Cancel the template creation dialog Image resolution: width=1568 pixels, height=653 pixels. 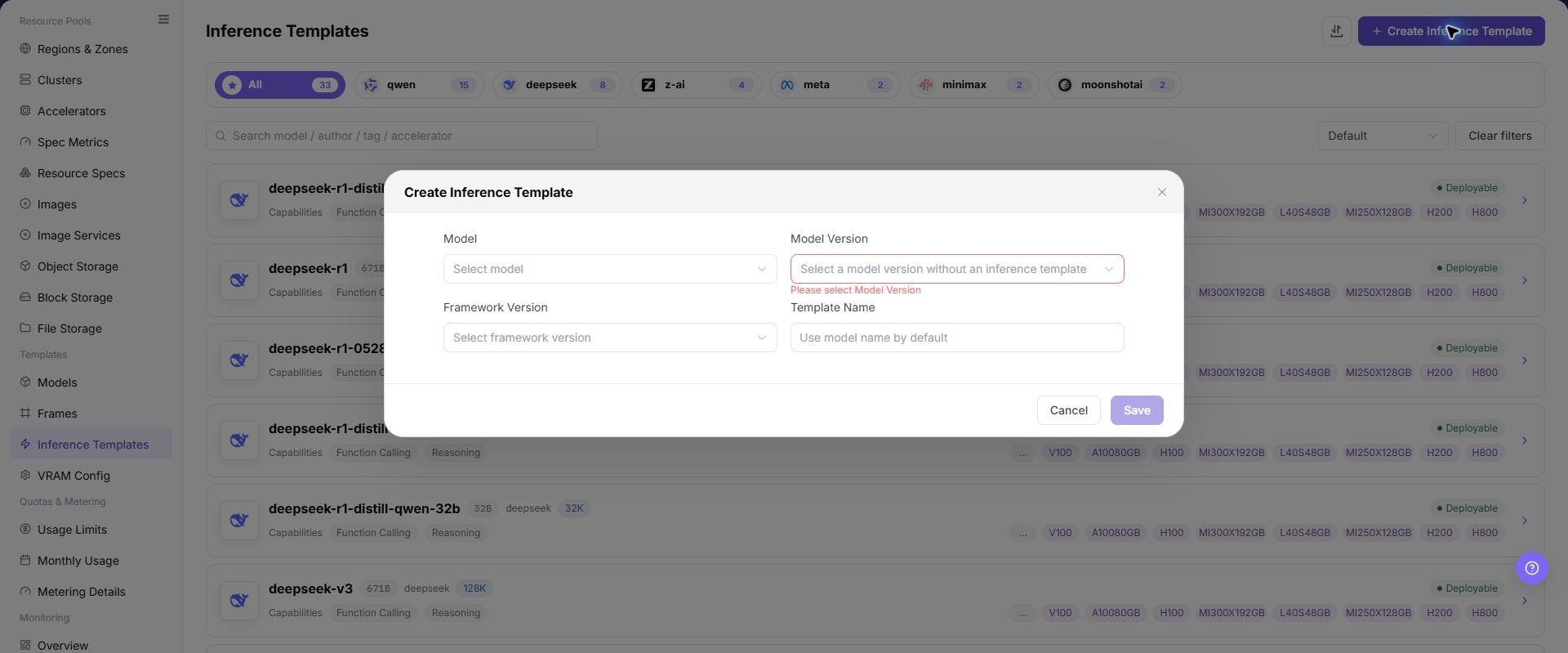[1069, 410]
